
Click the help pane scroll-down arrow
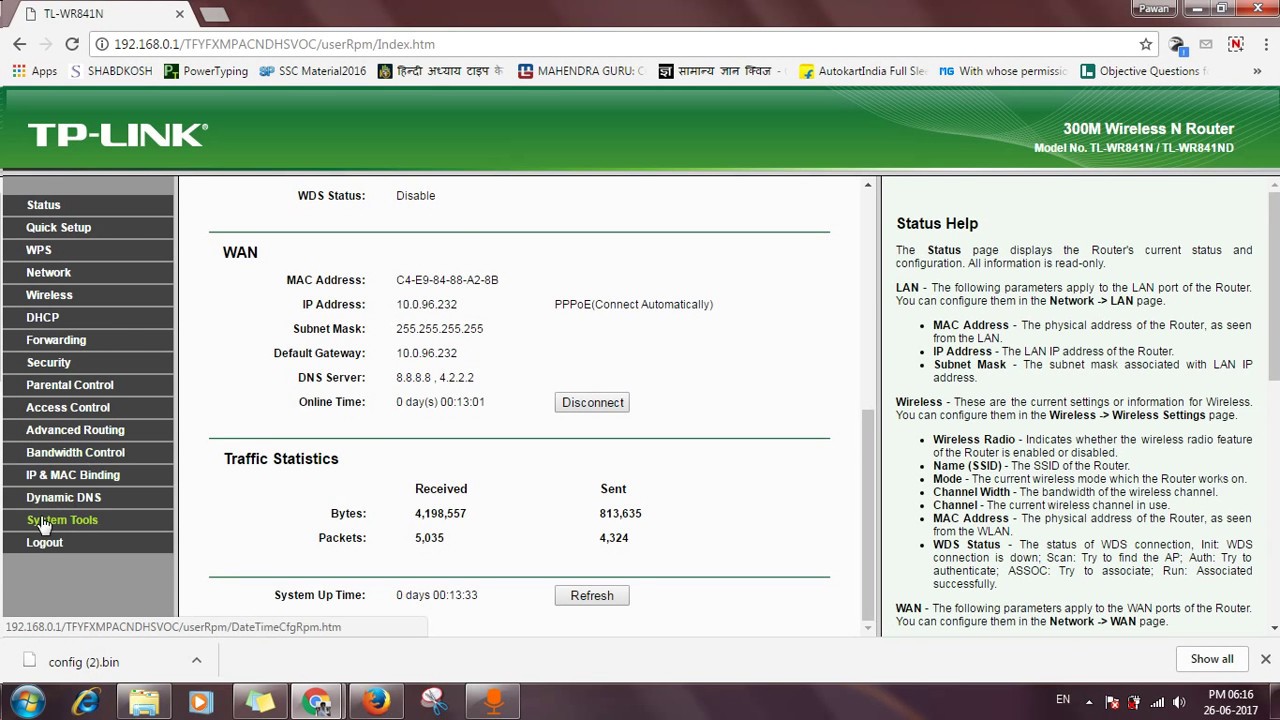(x=1274, y=628)
